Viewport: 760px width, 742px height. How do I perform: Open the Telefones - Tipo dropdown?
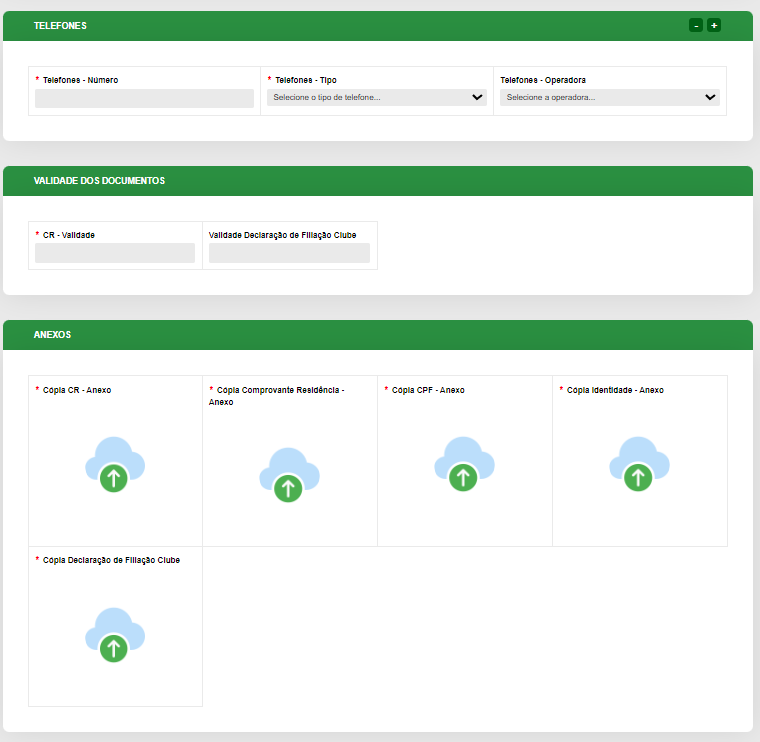pyautogui.click(x=377, y=98)
